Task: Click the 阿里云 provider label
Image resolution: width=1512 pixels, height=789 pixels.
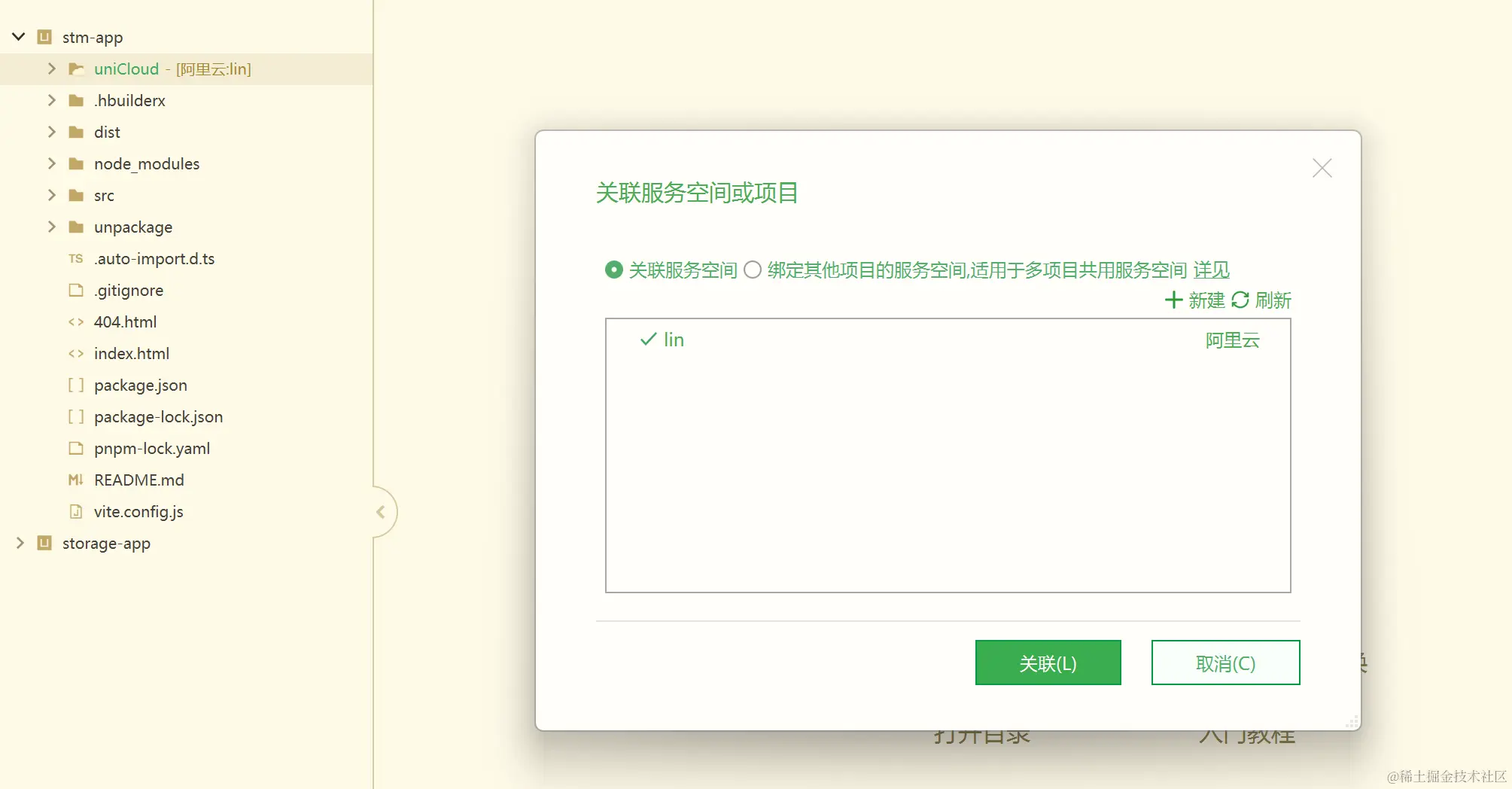Action: [1233, 340]
